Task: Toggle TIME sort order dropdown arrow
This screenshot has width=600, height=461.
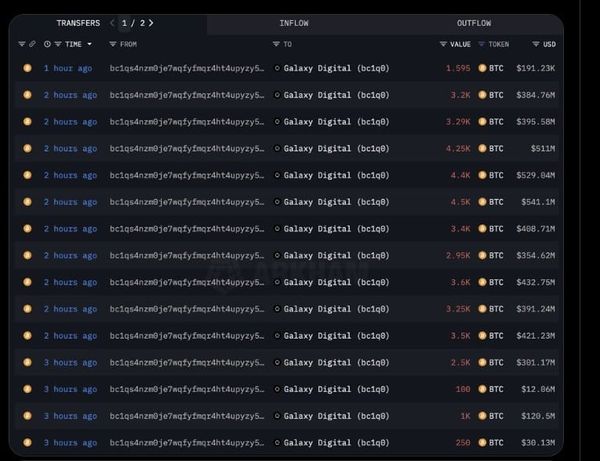Action: click(90, 44)
